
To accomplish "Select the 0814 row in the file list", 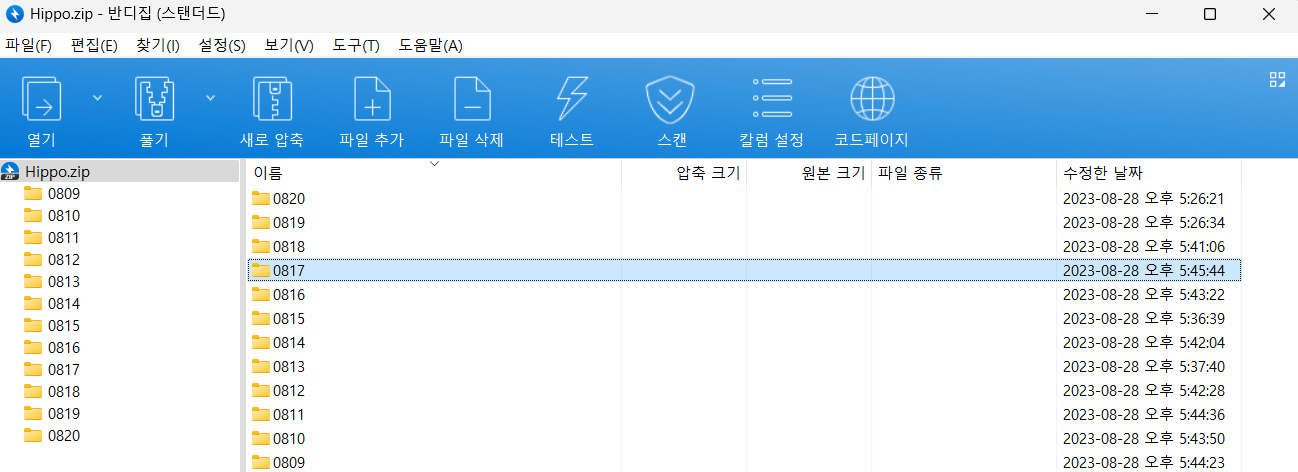I will tap(744, 343).
